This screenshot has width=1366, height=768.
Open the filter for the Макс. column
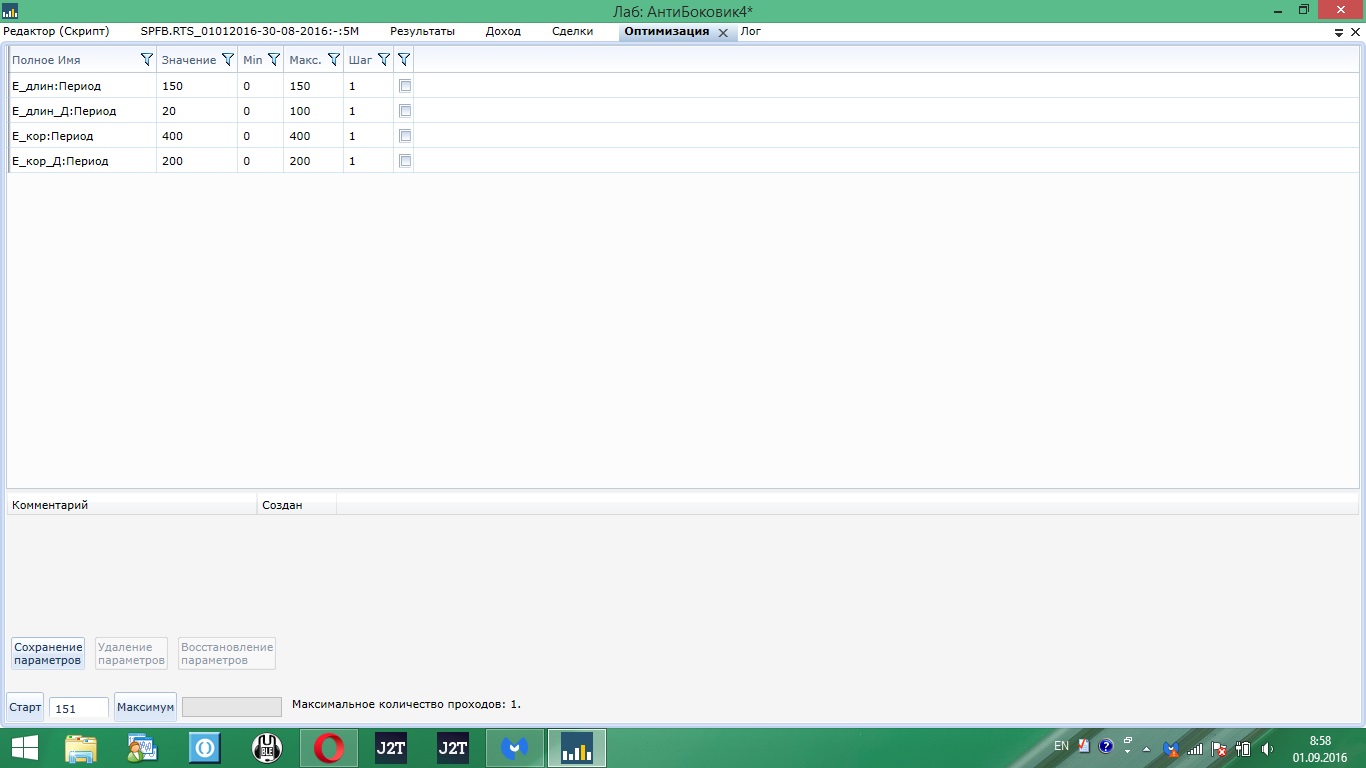tap(334, 60)
